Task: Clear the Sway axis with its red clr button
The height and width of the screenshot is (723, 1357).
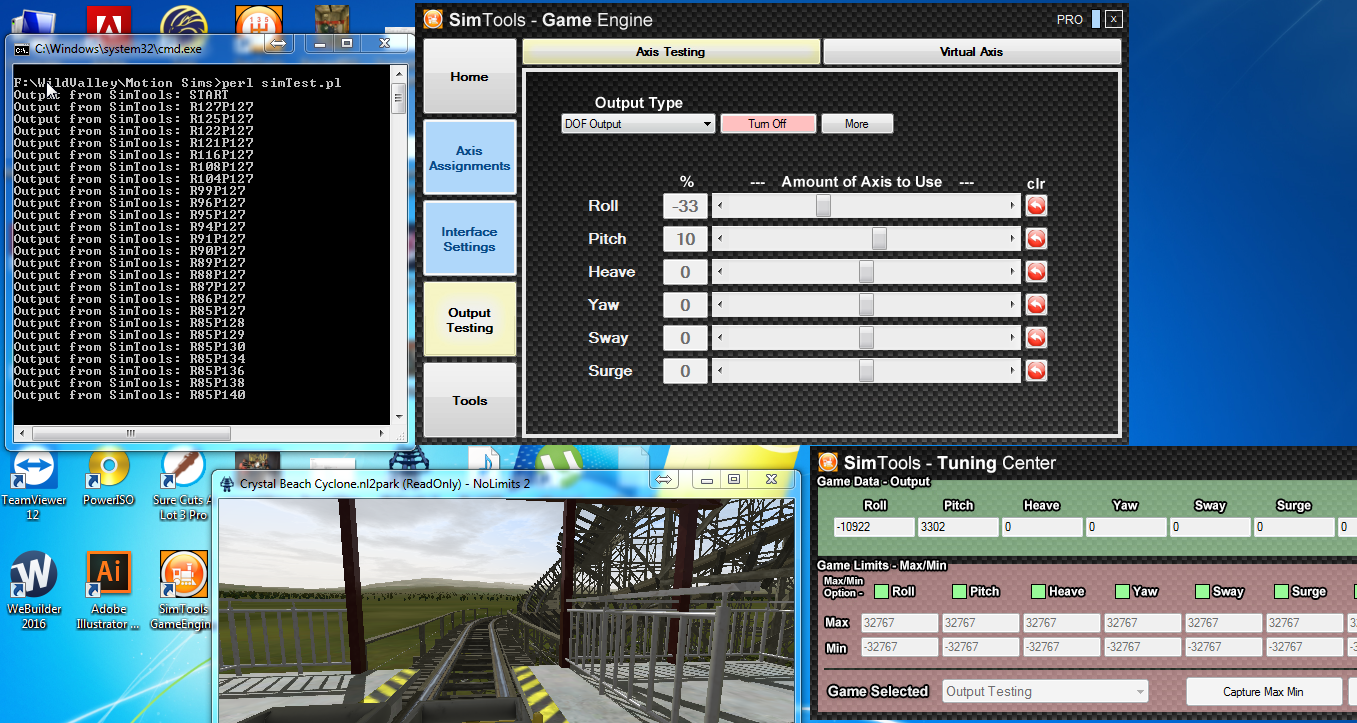Action: (1036, 338)
